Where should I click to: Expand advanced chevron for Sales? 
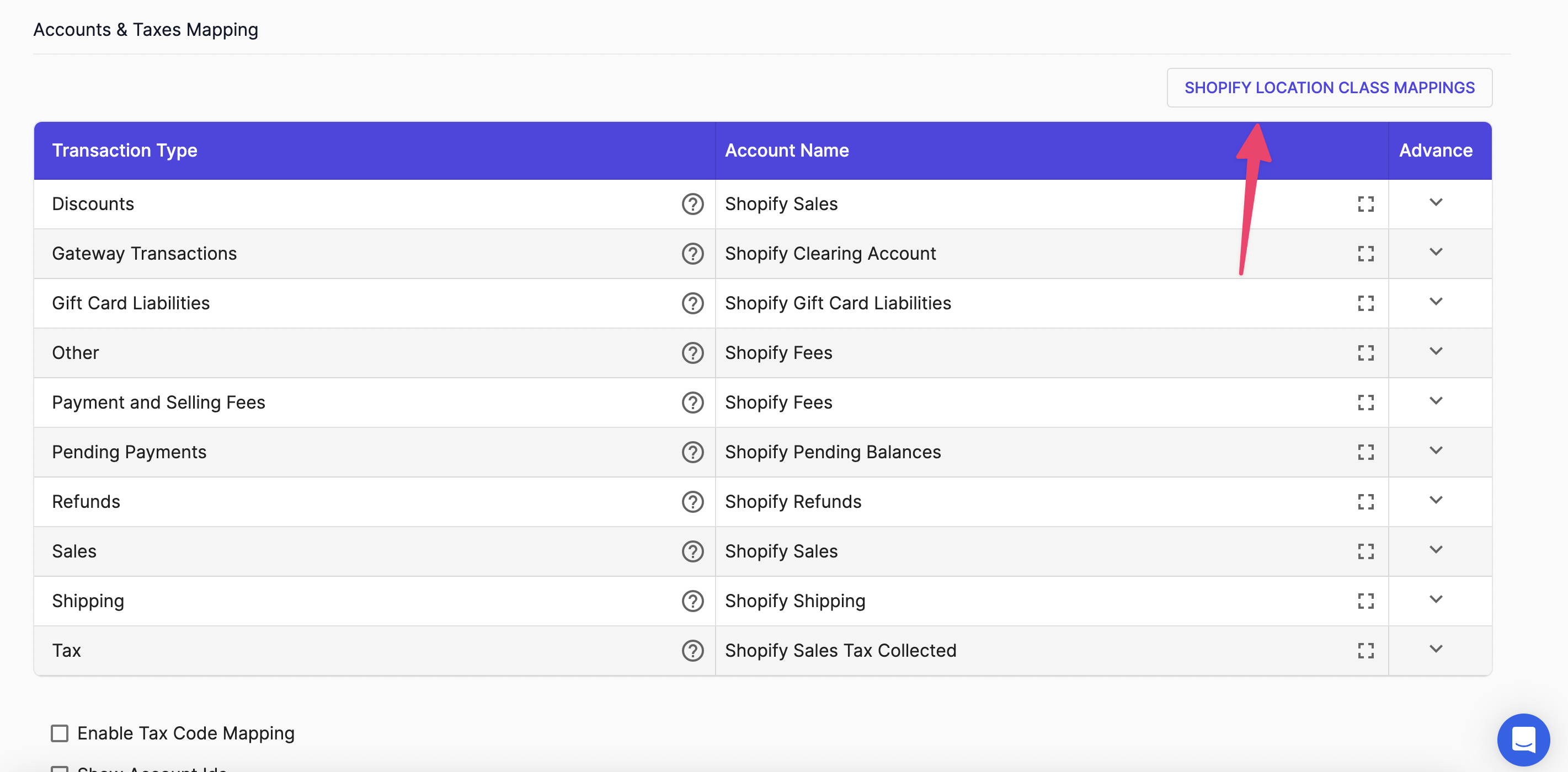click(x=1435, y=550)
